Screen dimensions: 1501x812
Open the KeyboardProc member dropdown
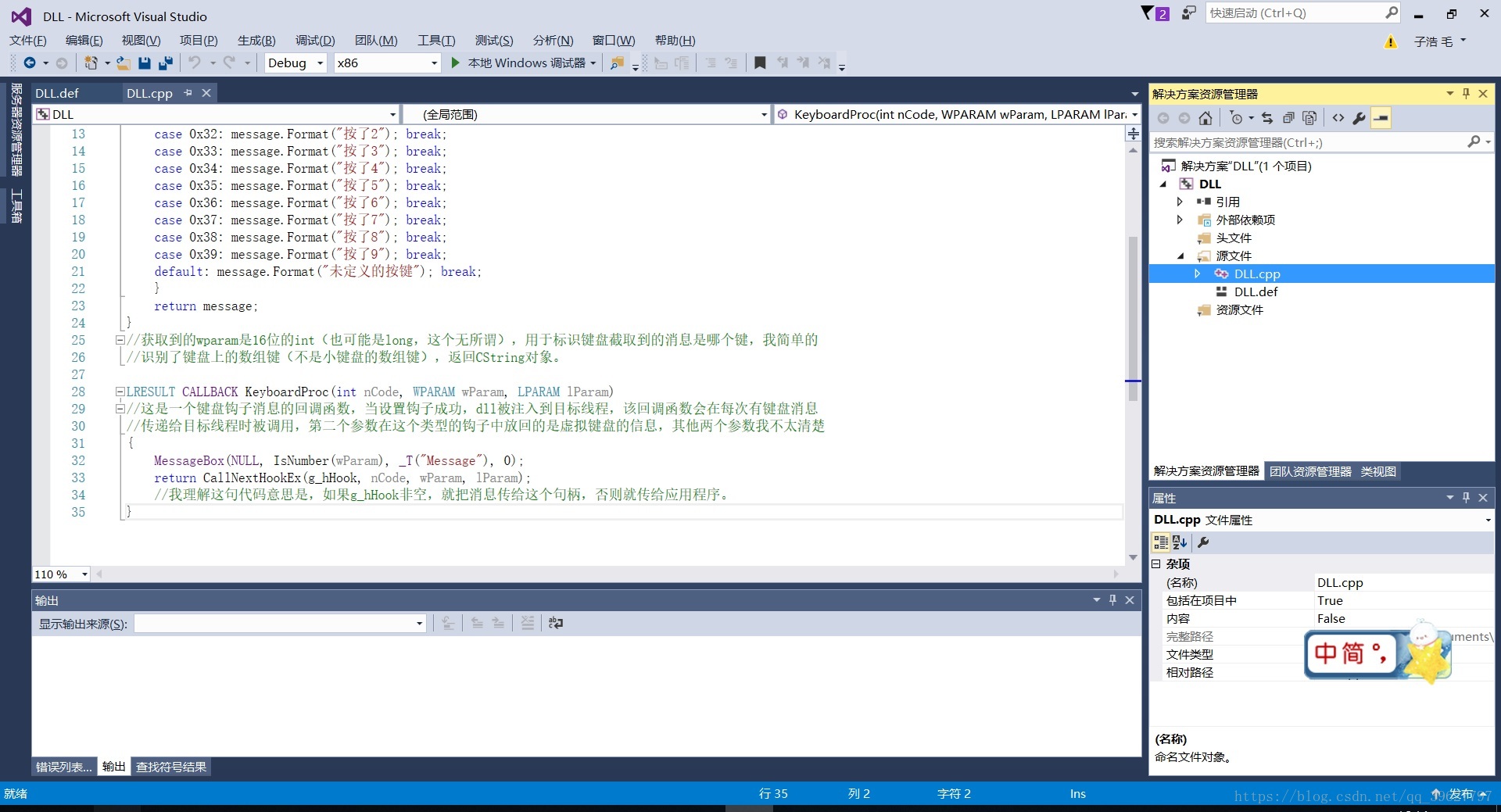click(1134, 115)
